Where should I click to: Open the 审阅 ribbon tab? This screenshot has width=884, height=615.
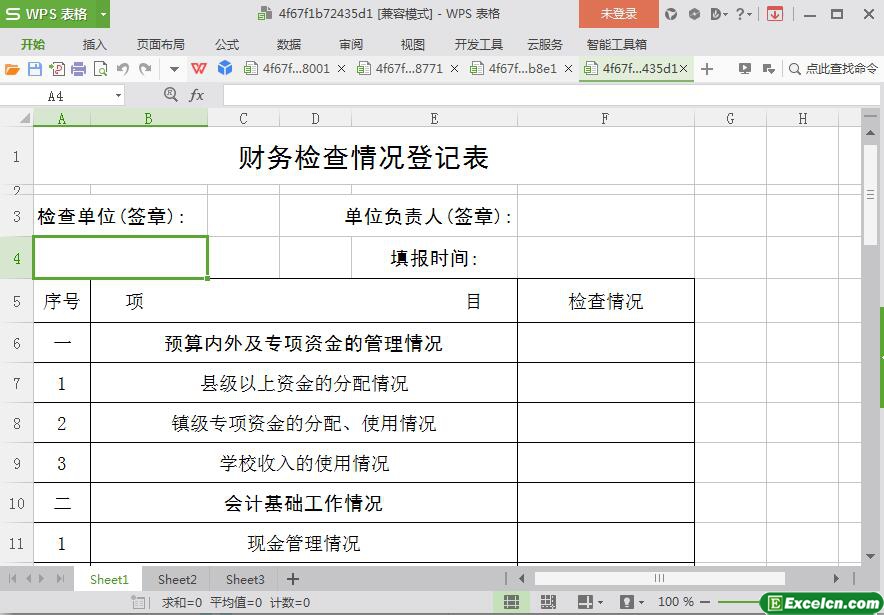[351, 45]
